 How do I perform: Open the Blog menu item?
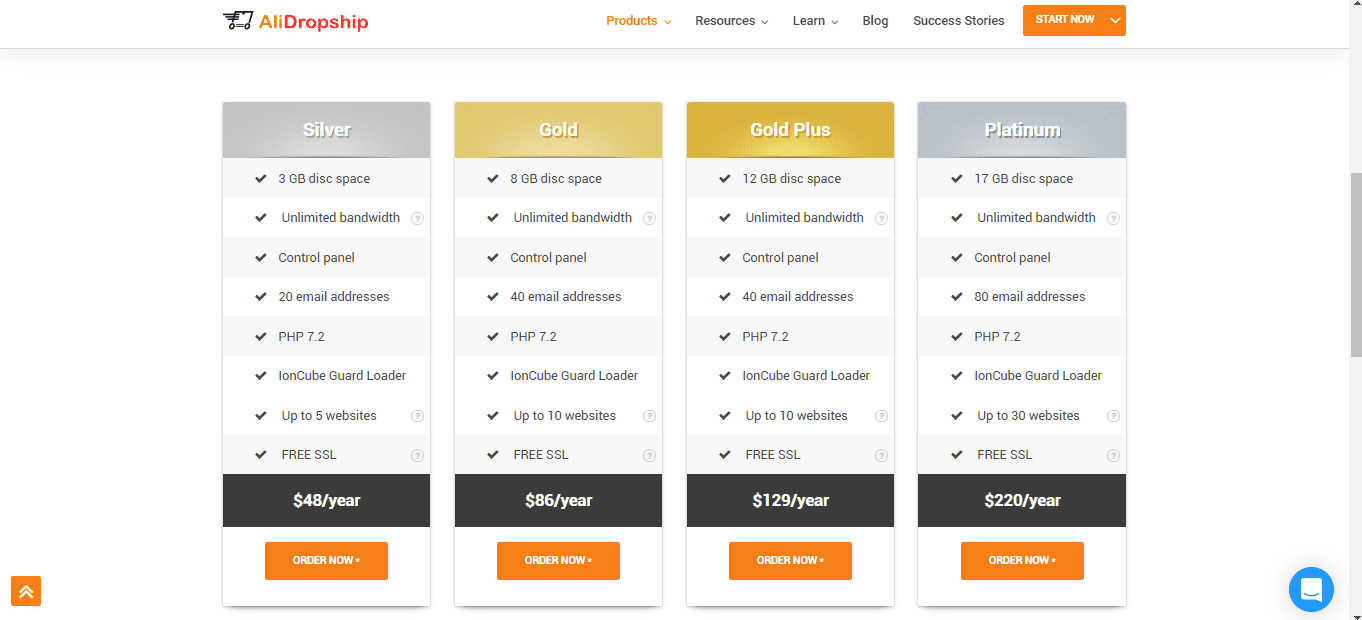[875, 21]
